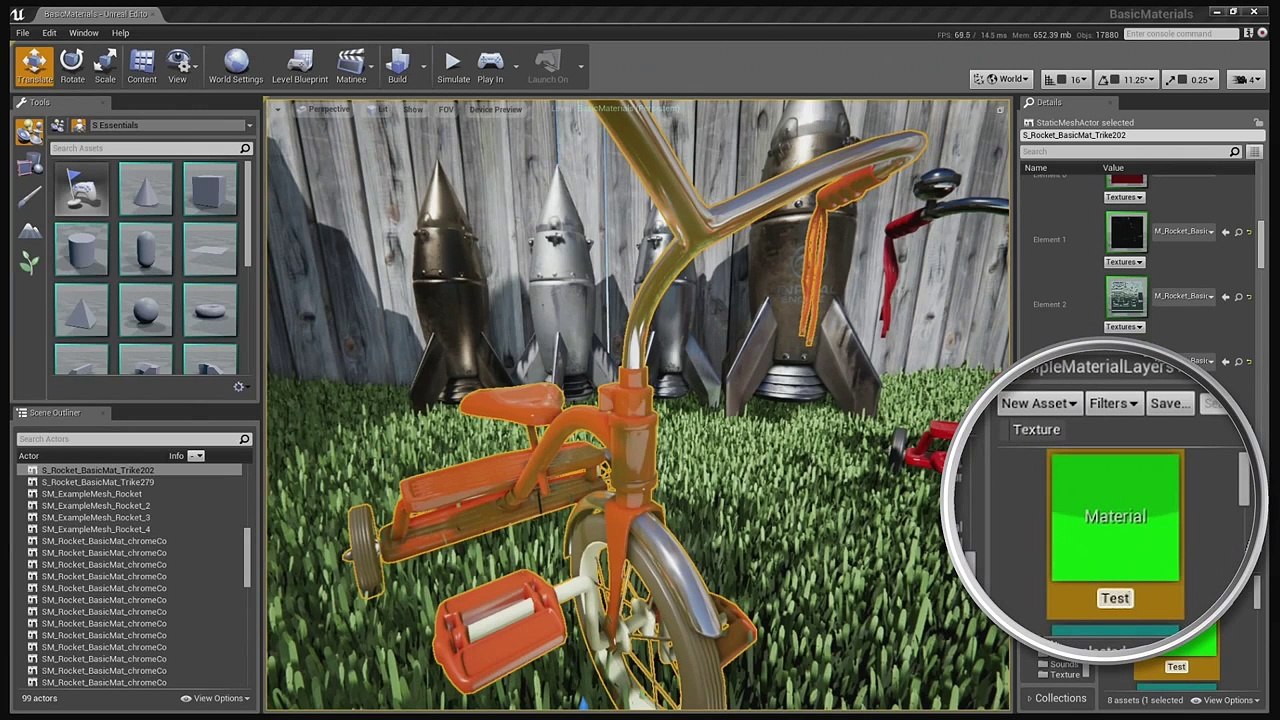
Task: Open grid snap size 16 dropdown
Action: 1078,79
